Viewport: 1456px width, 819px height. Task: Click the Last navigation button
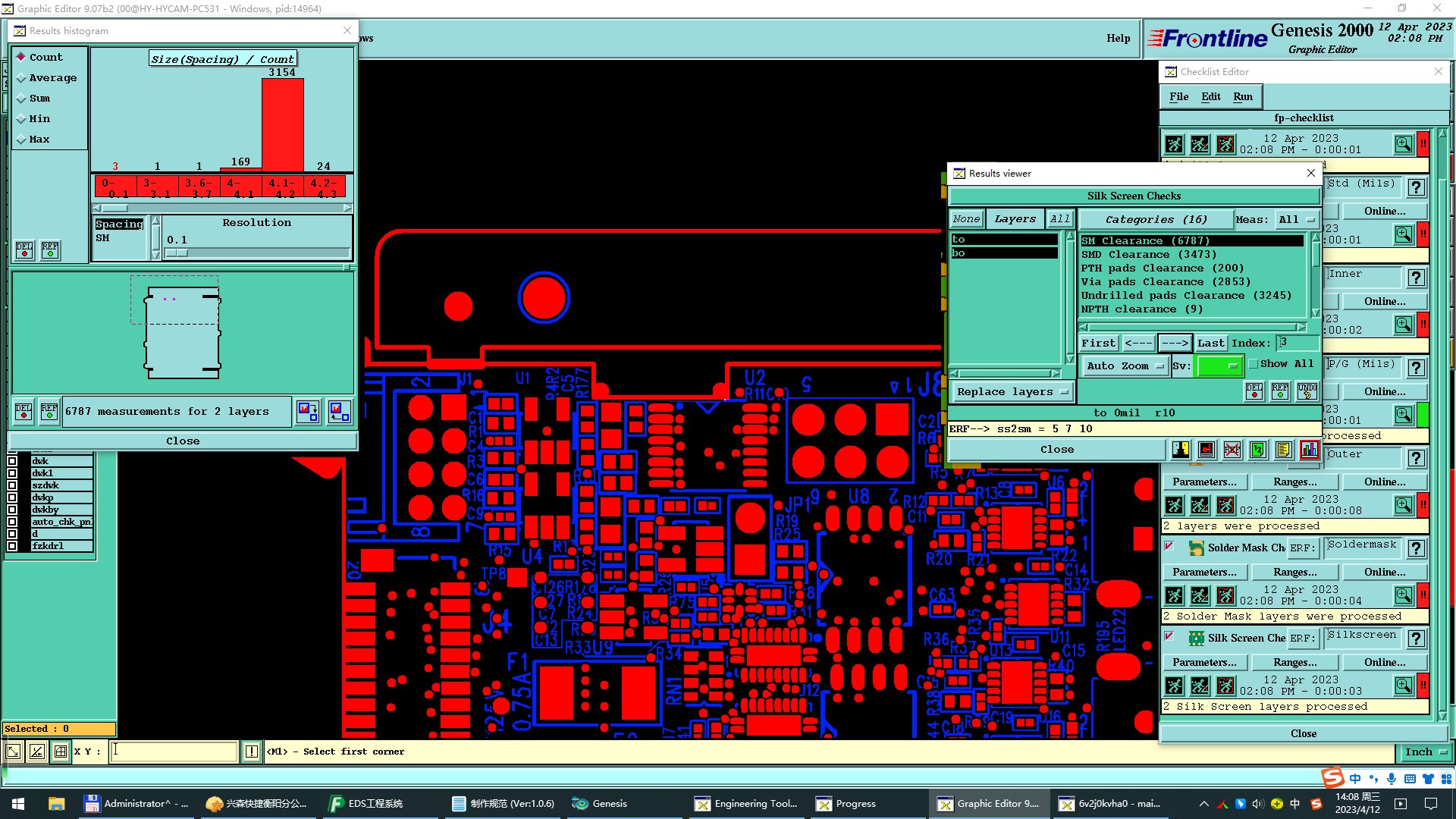[x=1210, y=344]
